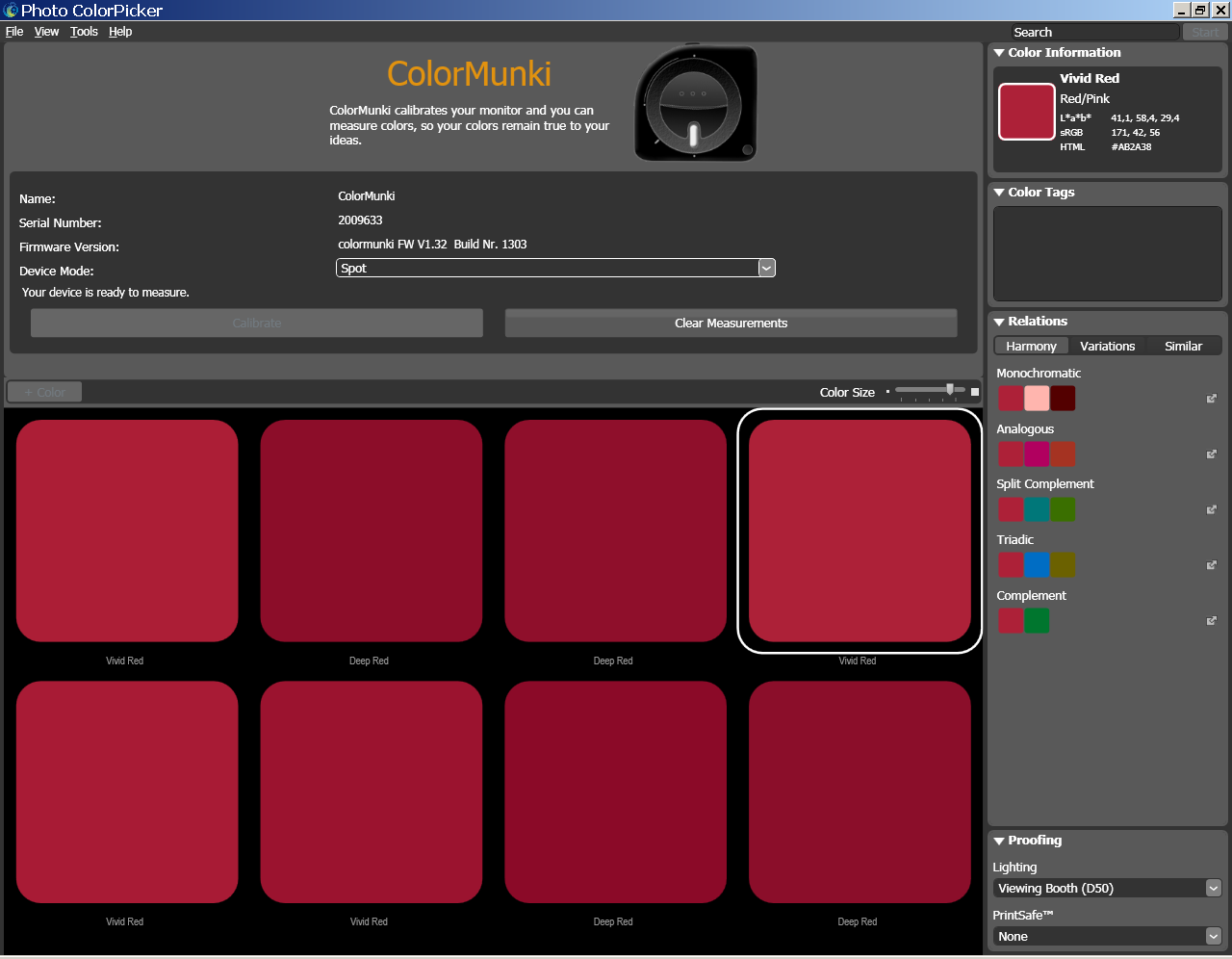Pick the teal Split Complement swatch
This screenshot has width=1232, height=959.
(x=1037, y=509)
